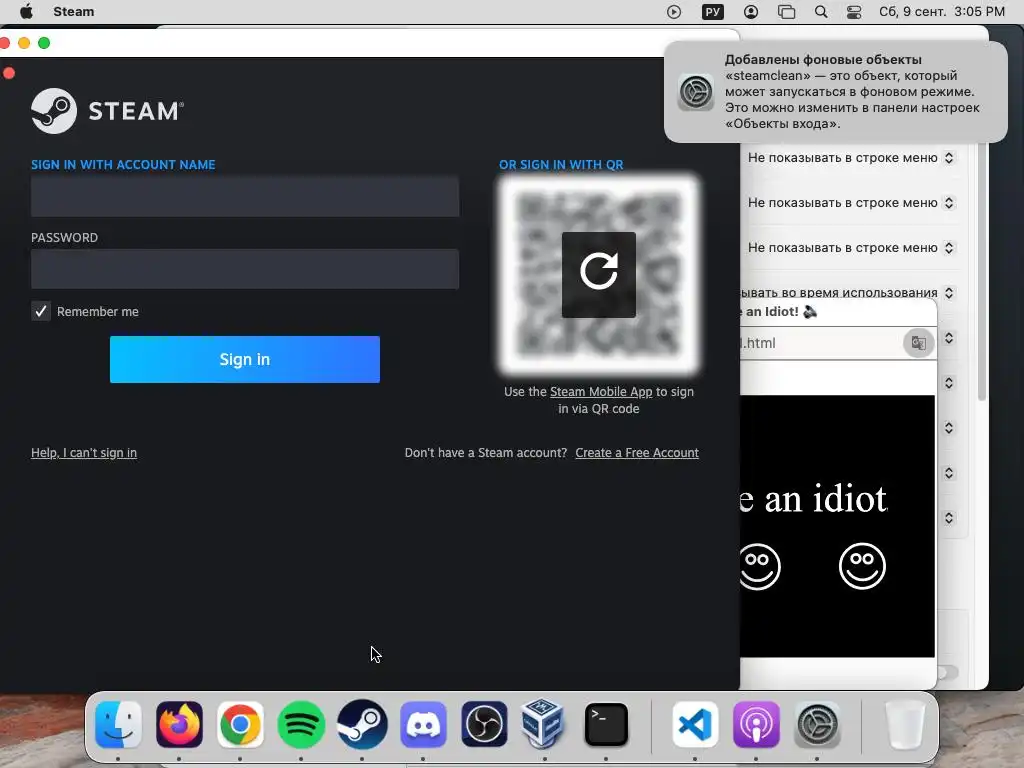Open the Steam Mobile App link

coord(601,392)
